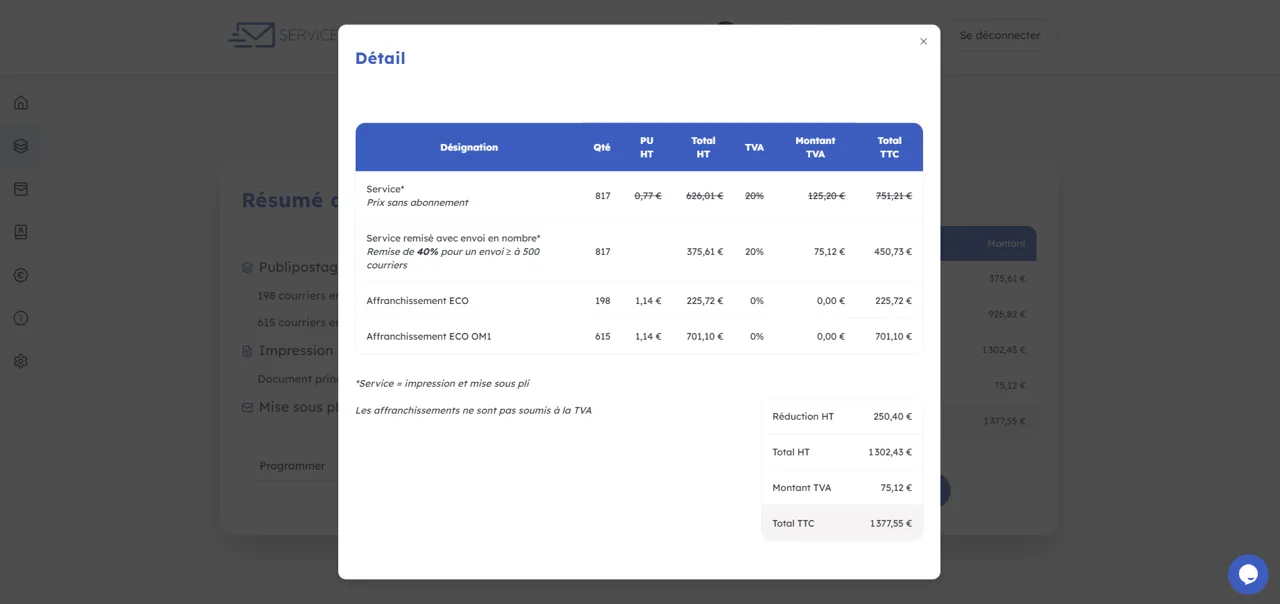Viewport: 1280px width, 604px height.
Task: Click the 'Prix sans abonnement' row label
Action: (417, 203)
